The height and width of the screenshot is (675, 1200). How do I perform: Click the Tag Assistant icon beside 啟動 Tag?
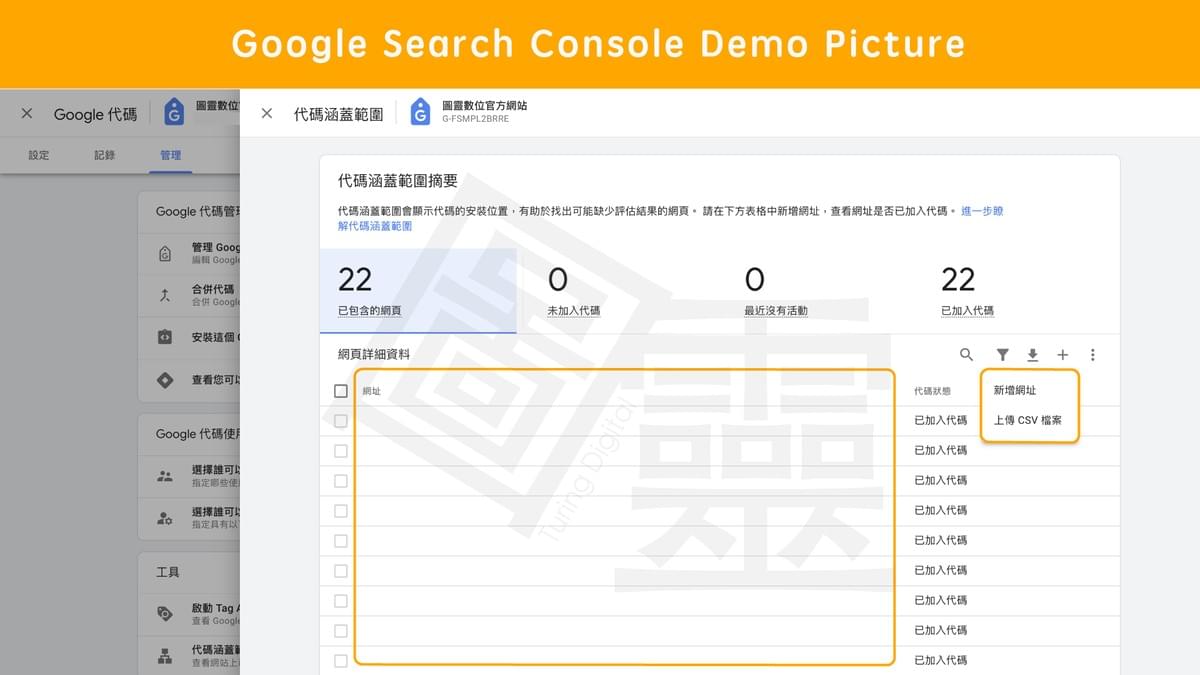(x=165, y=614)
